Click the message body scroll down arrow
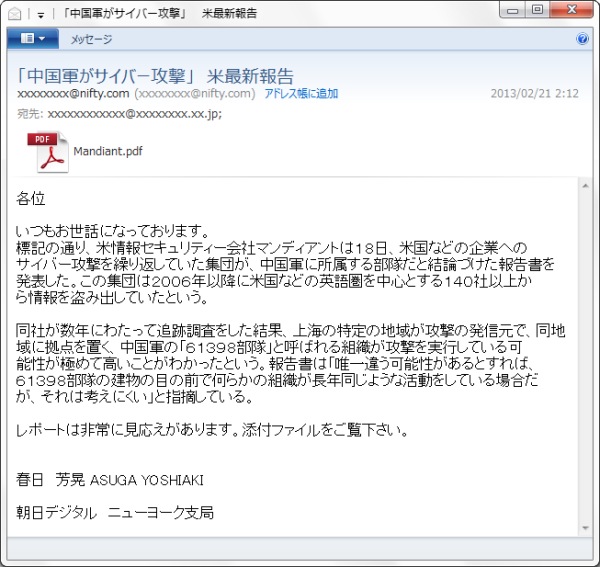 585,528
